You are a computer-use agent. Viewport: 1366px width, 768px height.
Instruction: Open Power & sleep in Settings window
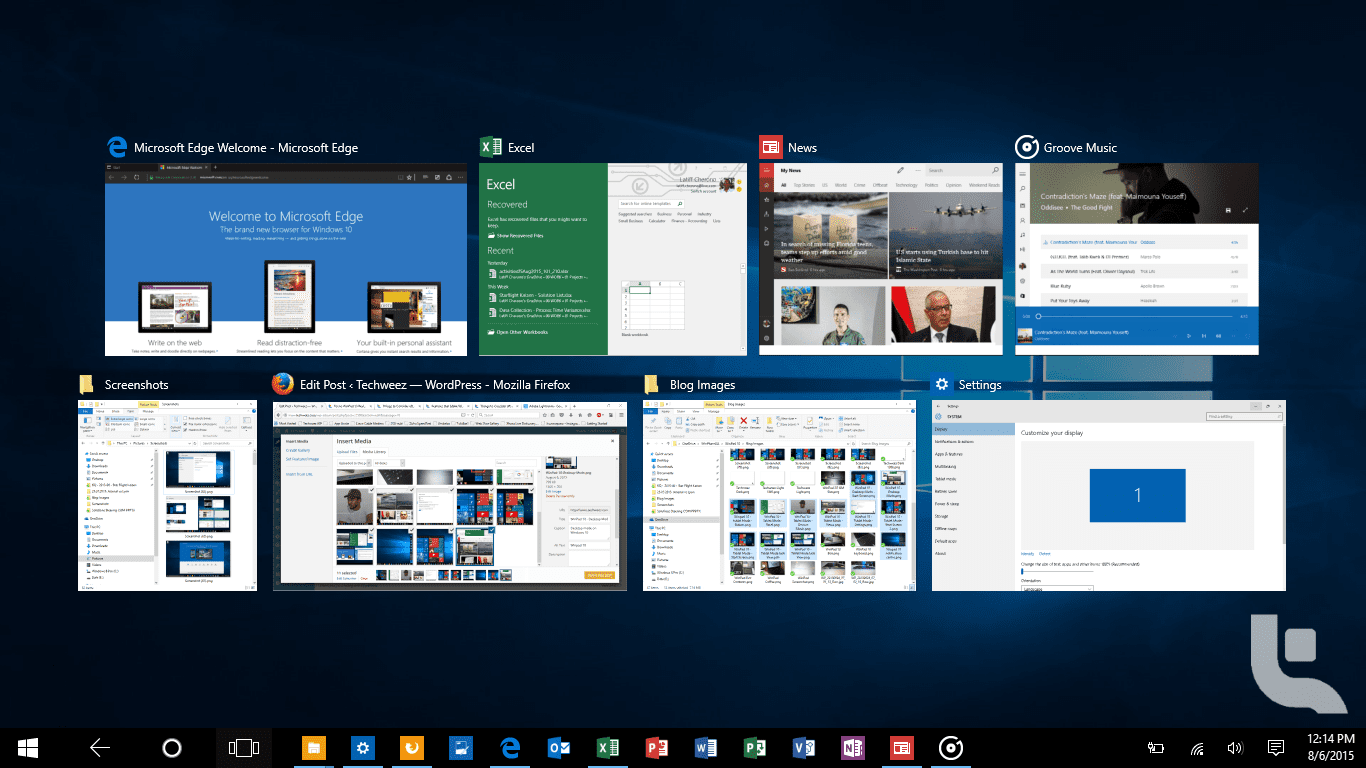[973, 504]
